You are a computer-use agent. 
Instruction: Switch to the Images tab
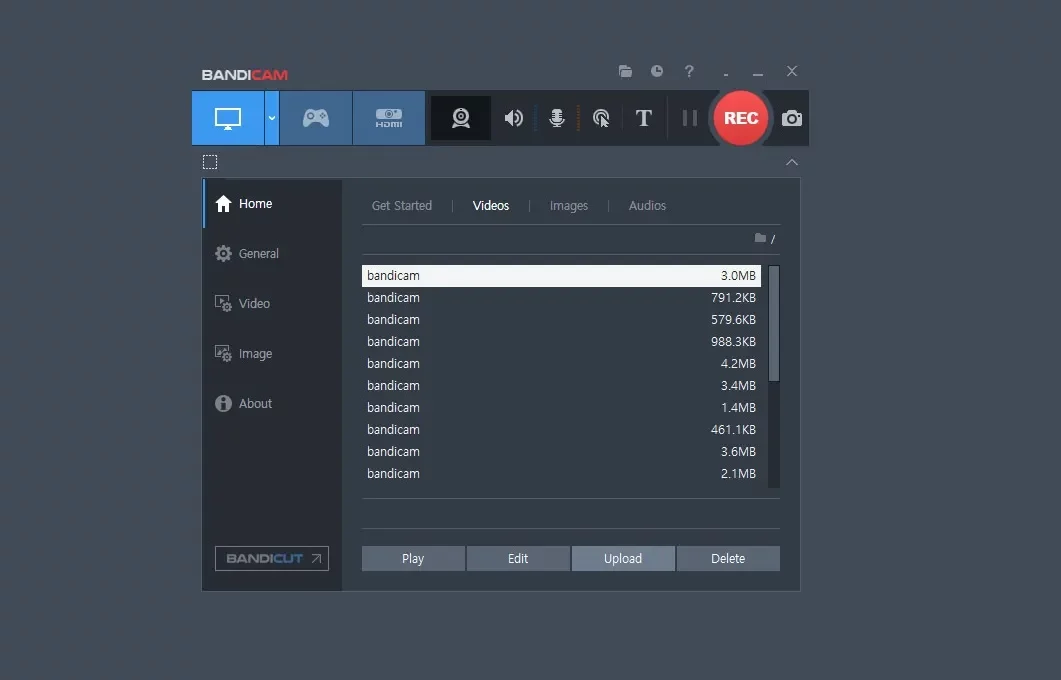[x=568, y=206]
